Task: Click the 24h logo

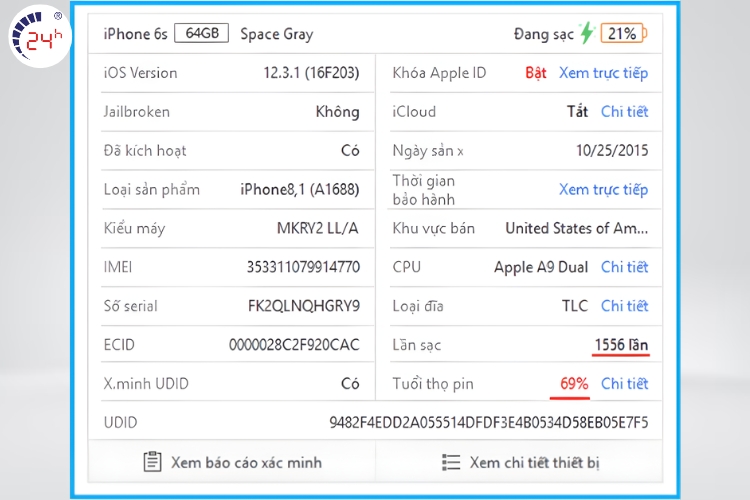Action: (40, 36)
